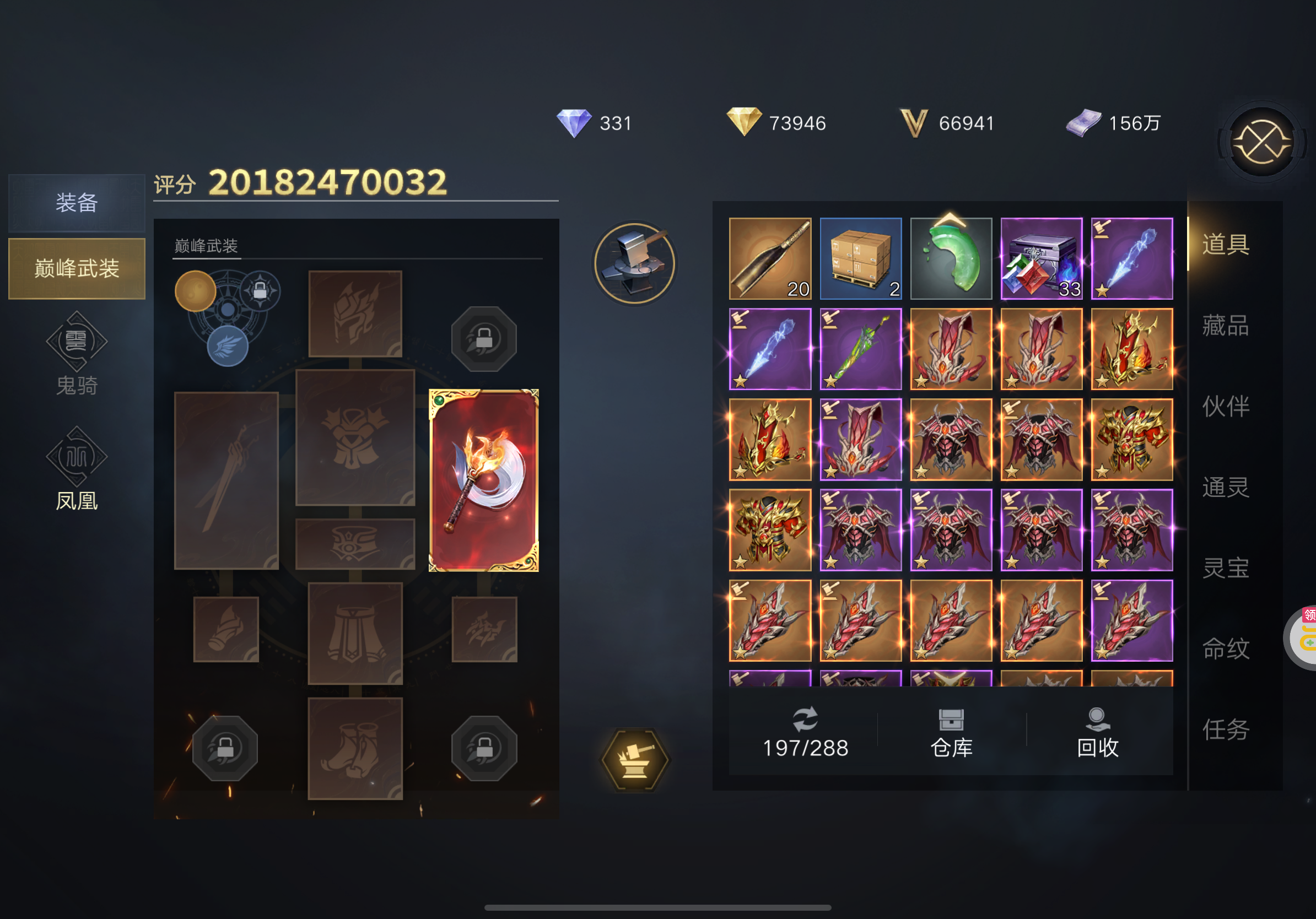Select equipped flaming axe card

coord(484,480)
